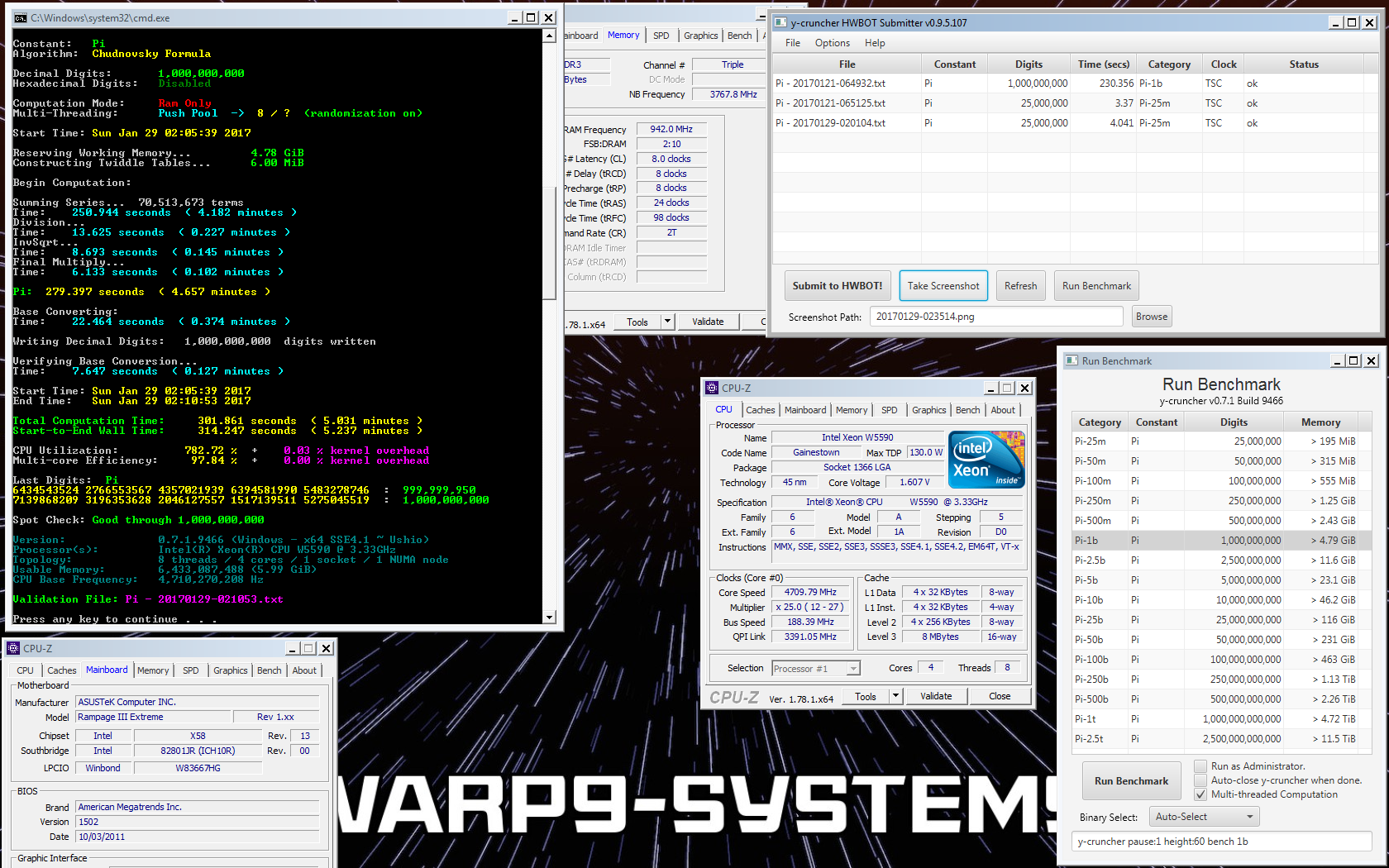Sort results by Time (secs) column header
Image resolution: width=1389 pixels, height=868 pixels.
click(x=1103, y=64)
